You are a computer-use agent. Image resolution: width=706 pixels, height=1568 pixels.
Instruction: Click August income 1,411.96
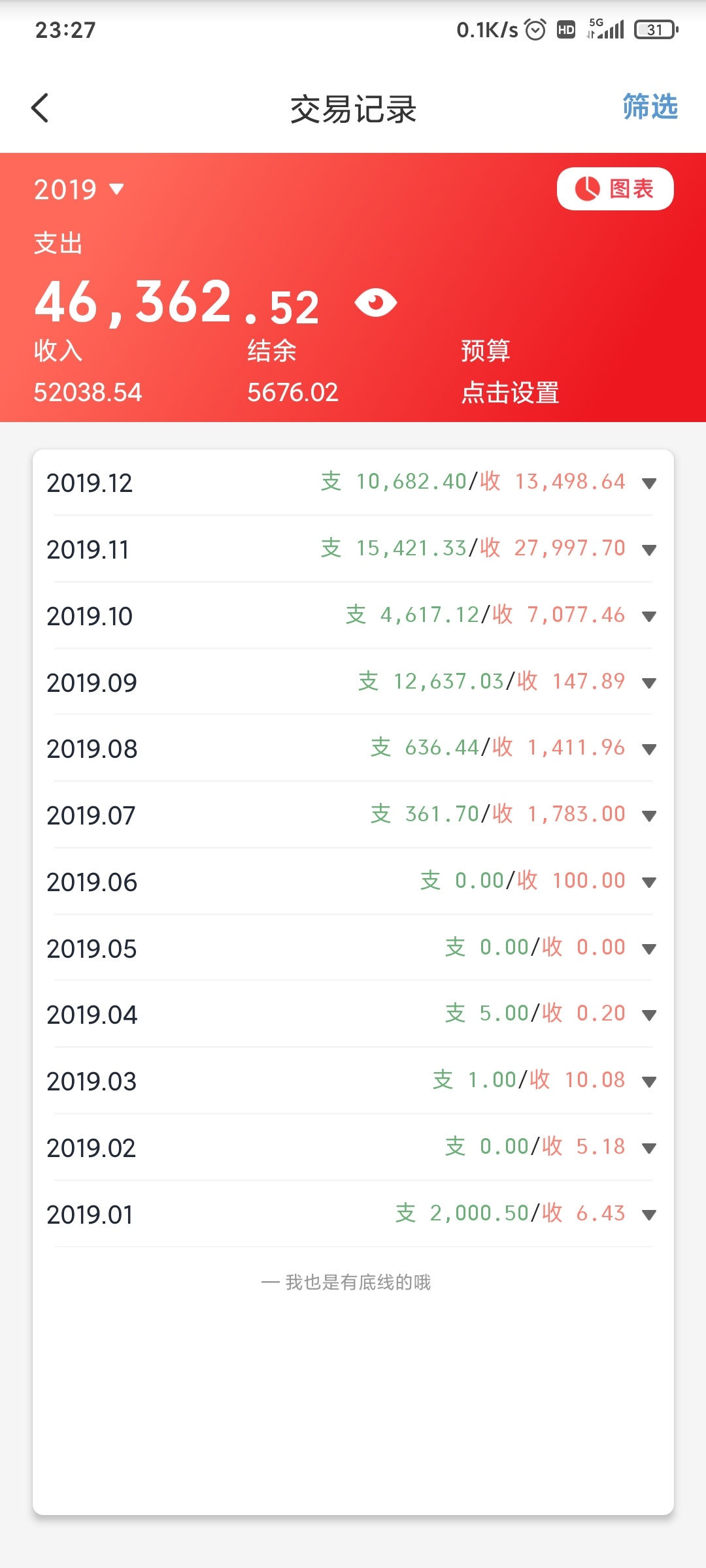(x=576, y=747)
